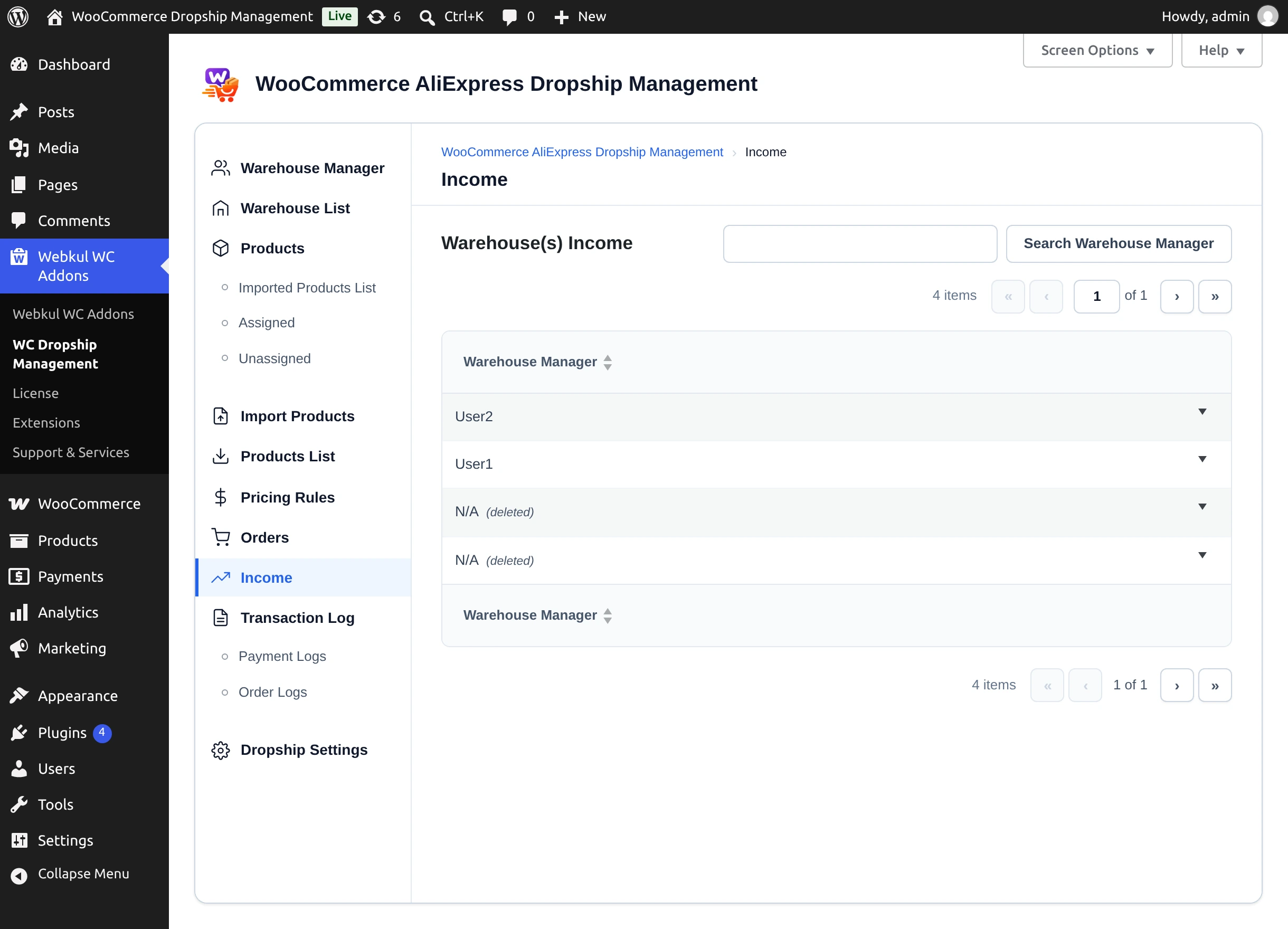Go to next page in bottom pagination

[1176, 685]
